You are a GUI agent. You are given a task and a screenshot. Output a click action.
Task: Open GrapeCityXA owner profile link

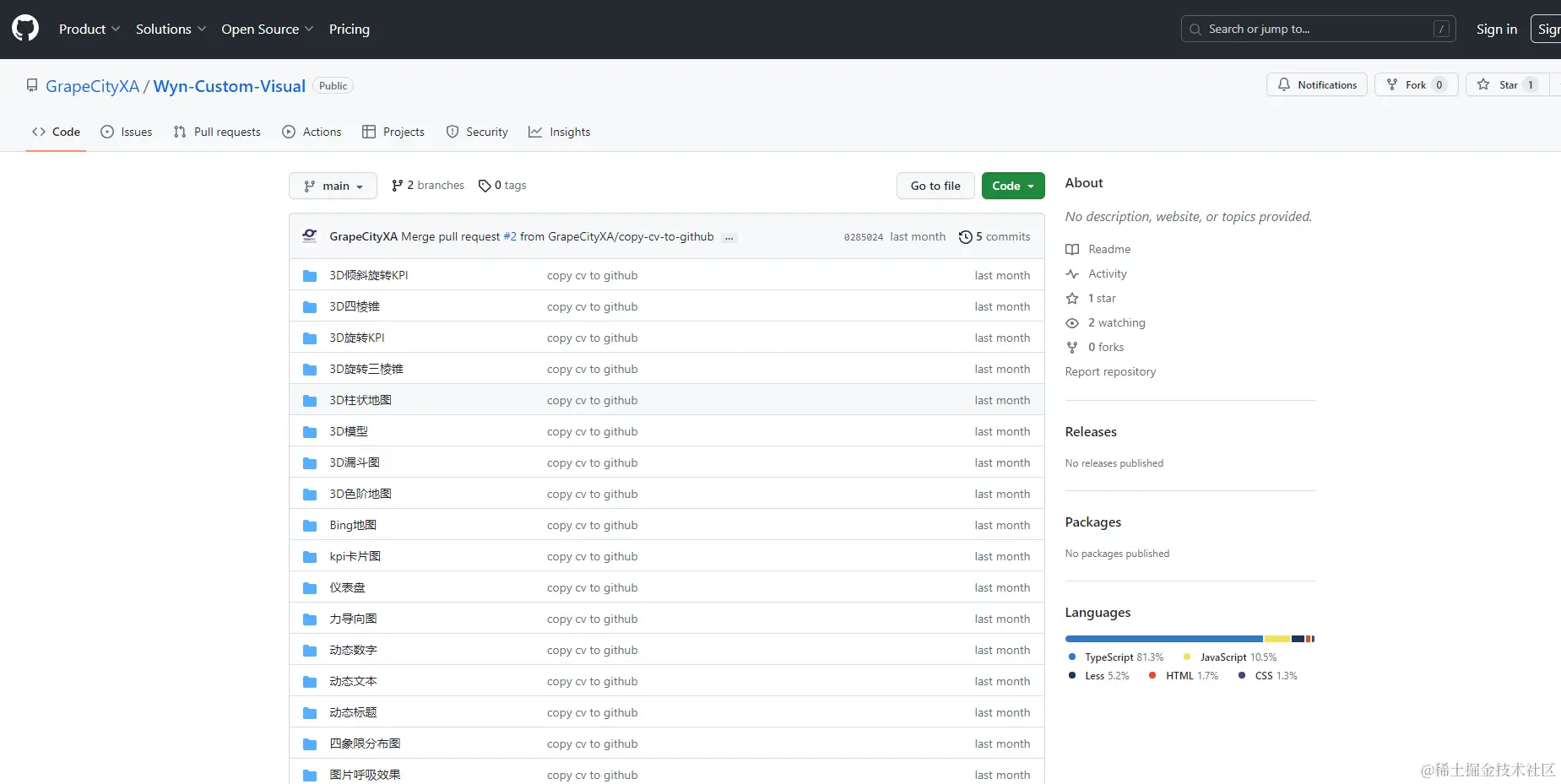92,86
